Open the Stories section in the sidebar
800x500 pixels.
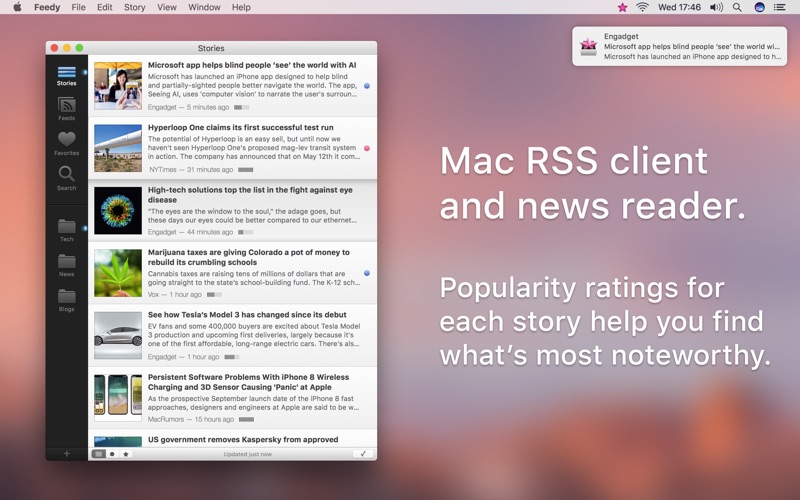coord(66,76)
